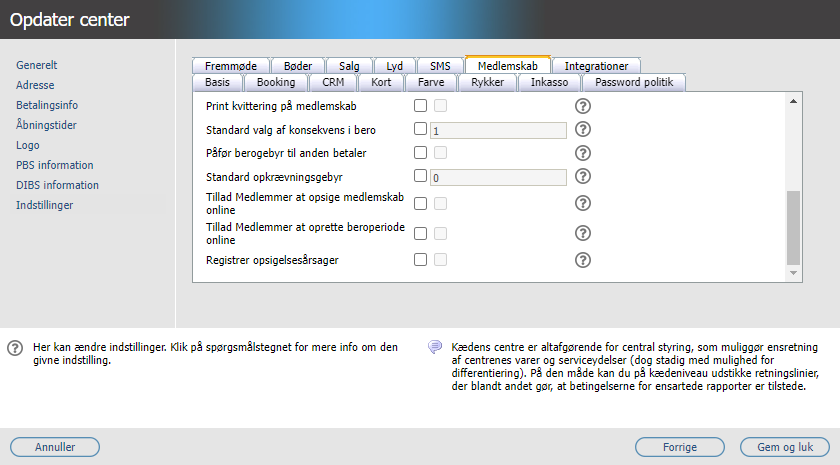Click the question mark icon beside 'Her kan ændre indstillinger'
Image resolution: width=840 pixels, height=465 pixels.
[15, 348]
